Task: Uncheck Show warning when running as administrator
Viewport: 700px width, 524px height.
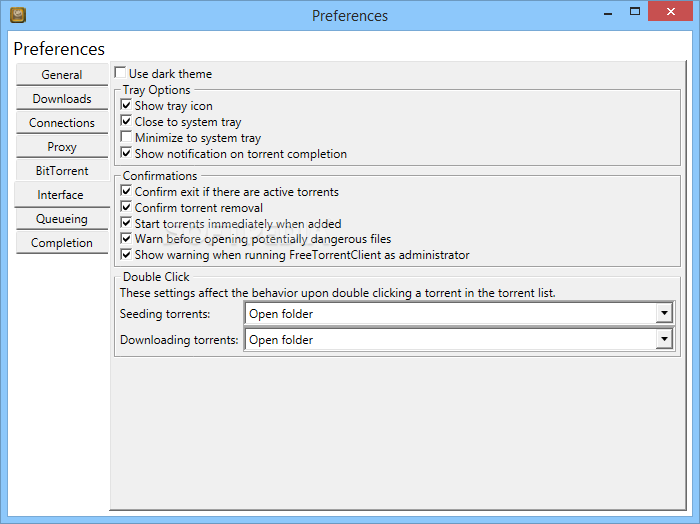Action: click(x=126, y=254)
